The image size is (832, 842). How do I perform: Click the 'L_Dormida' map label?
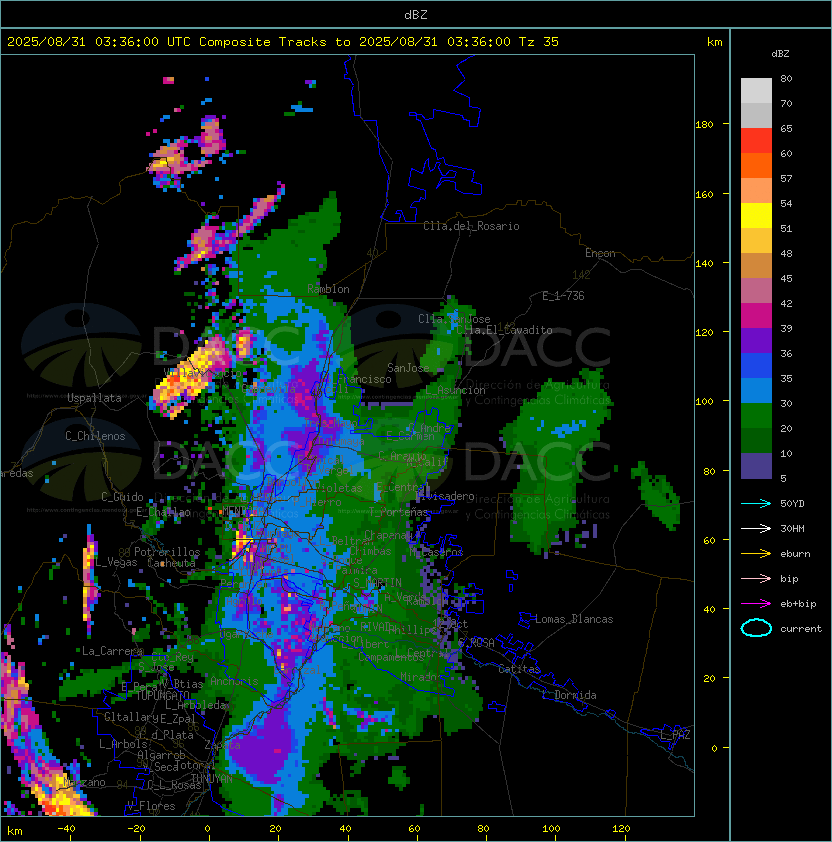(569, 695)
